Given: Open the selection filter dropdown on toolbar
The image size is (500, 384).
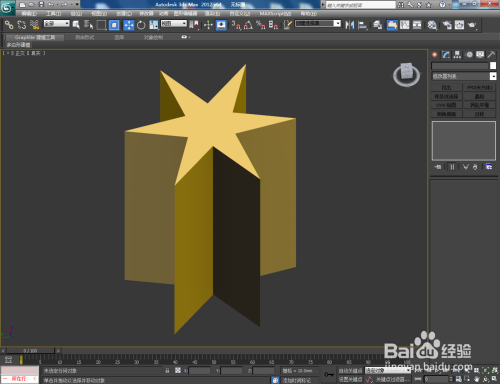Looking at the screenshot, I should point(57,24).
